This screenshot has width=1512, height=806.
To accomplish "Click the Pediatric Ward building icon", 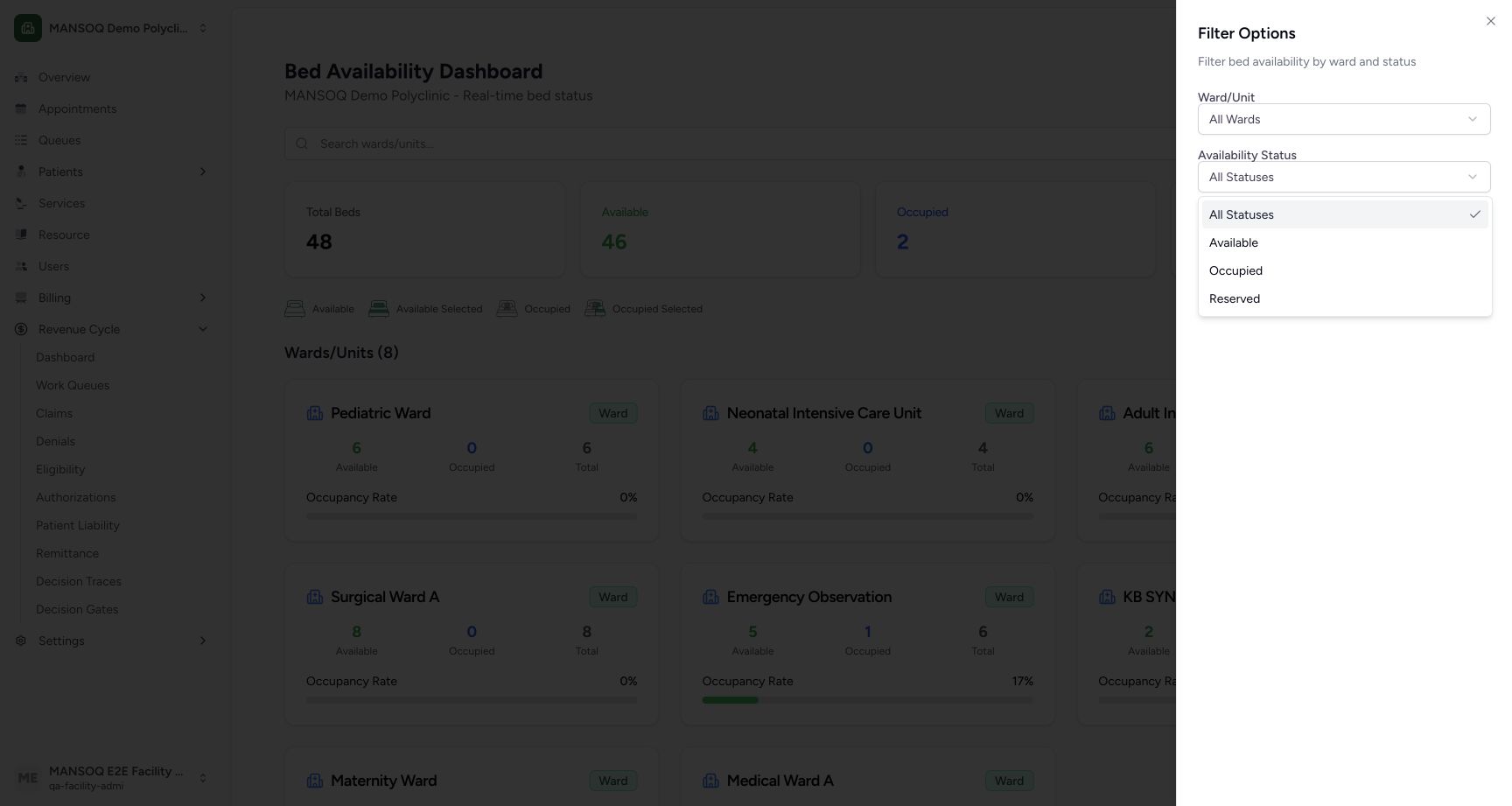I will 315,413.
